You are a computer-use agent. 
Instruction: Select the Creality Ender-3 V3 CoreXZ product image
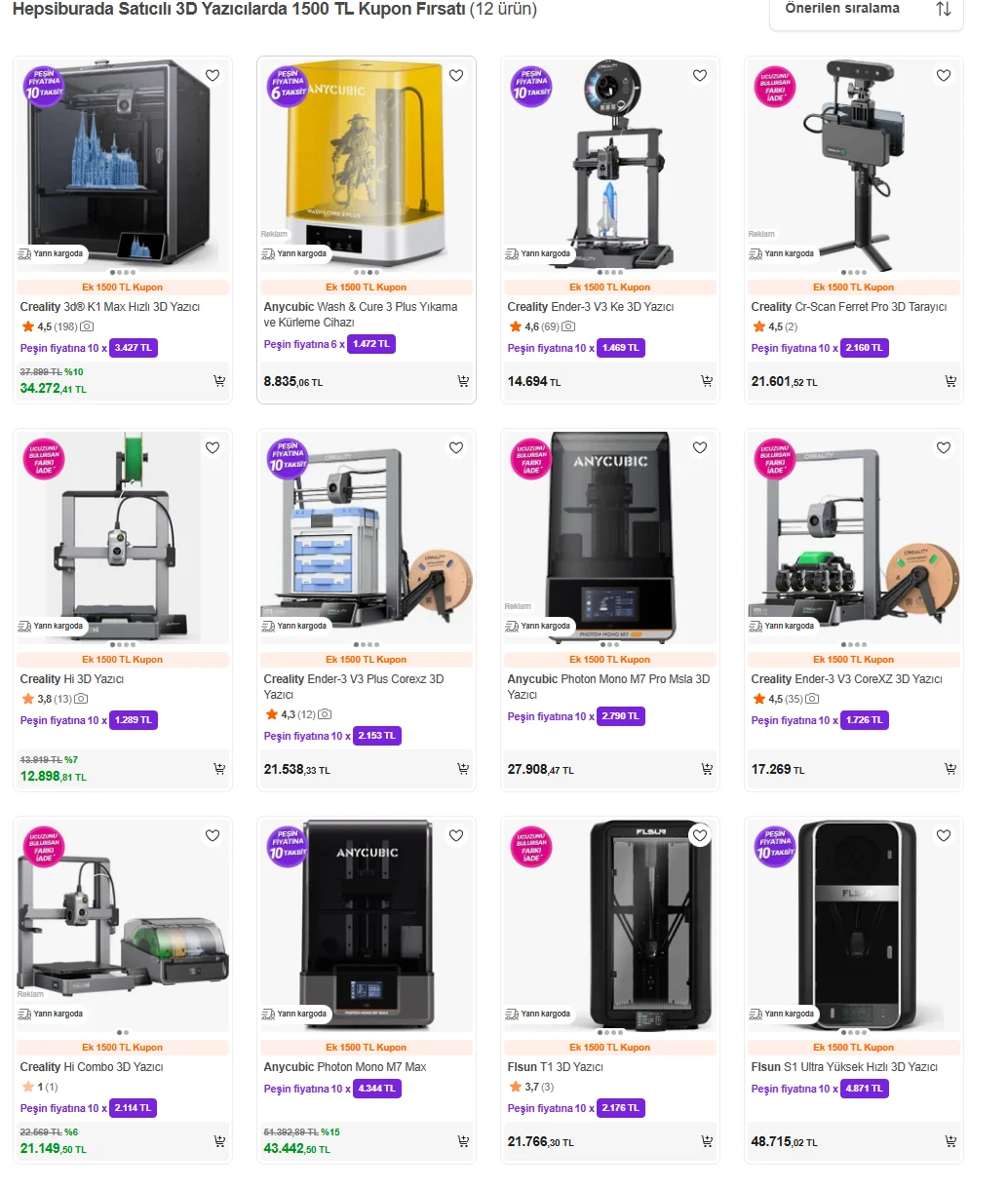coord(854,534)
